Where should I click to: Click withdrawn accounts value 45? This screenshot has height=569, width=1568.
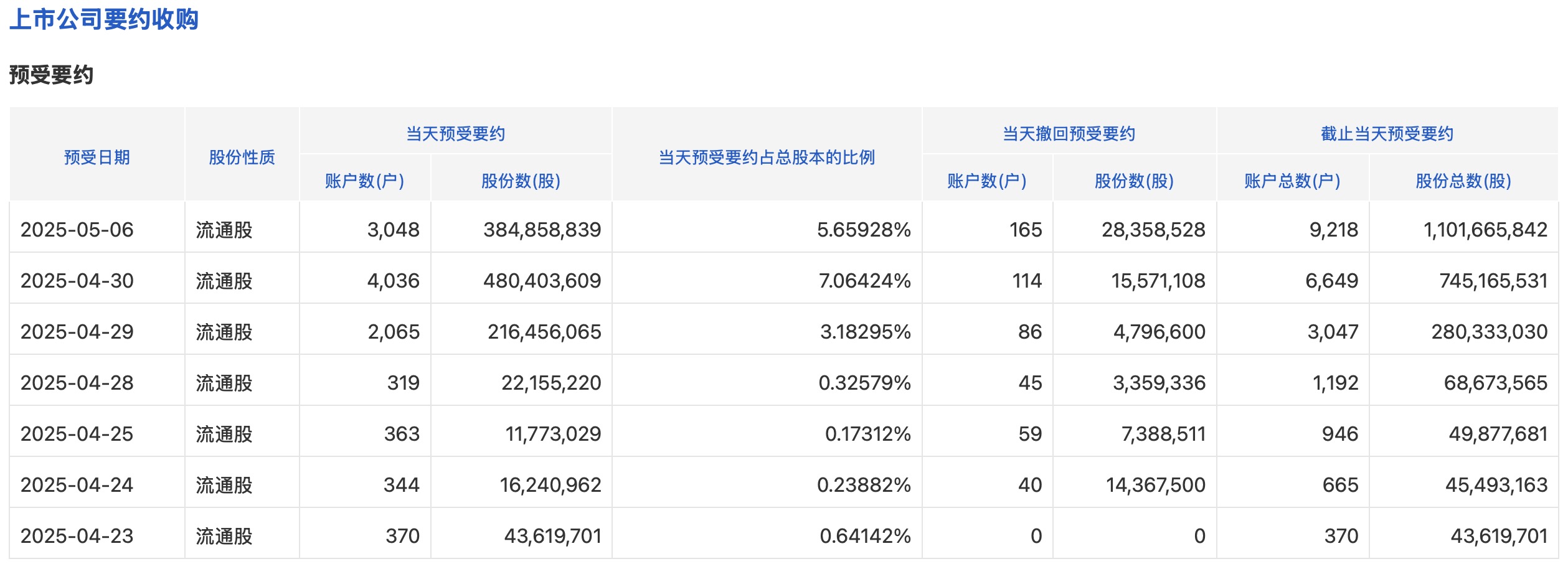click(x=1031, y=383)
